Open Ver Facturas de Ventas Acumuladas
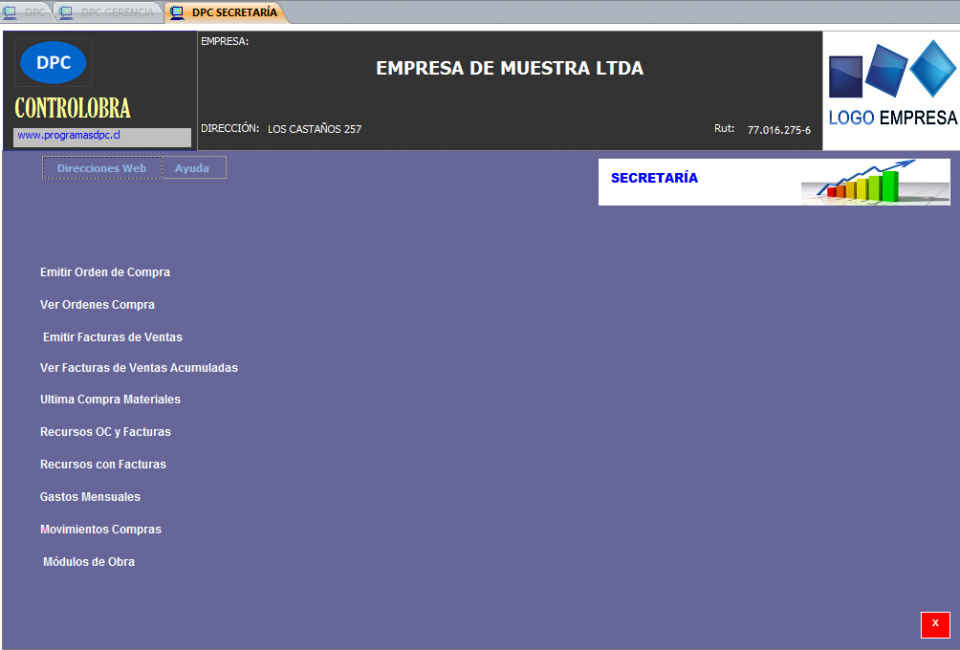This screenshot has width=960, height=650. pyautogui.click(x=139, y=368)
